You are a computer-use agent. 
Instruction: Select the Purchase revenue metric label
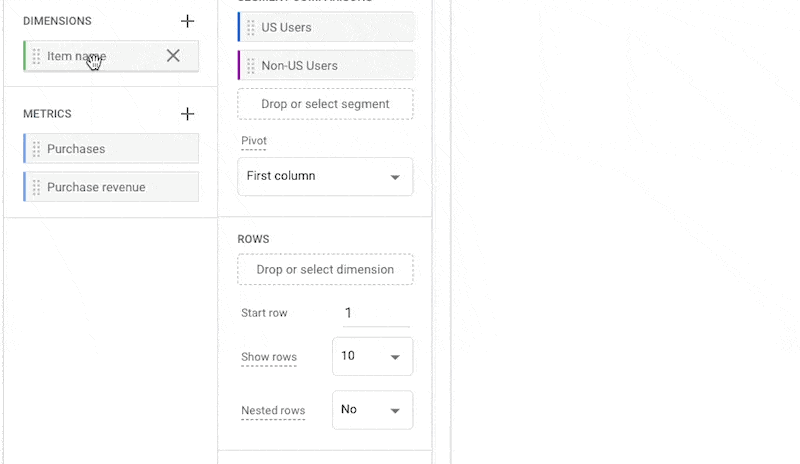point(96,187)
